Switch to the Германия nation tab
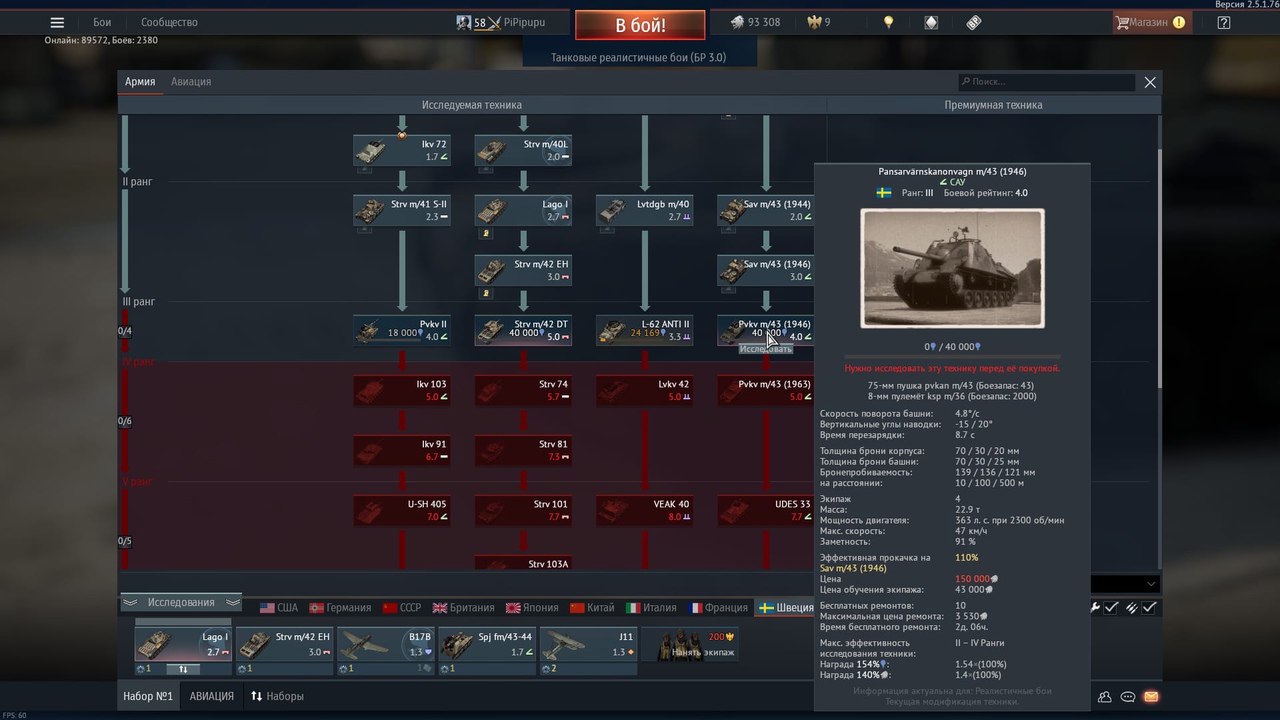The height and width of the screenshot is (720, 1280). pyautogui.click(x=340, y=607)
